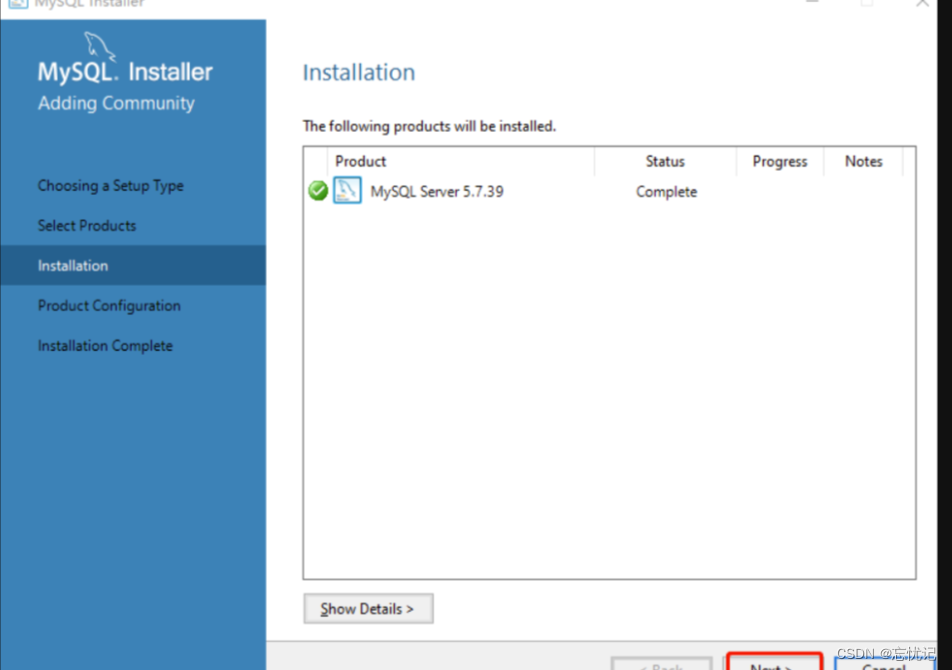Click the Adding Community subtitle
The image size is (952, 670).
[x=116, y=103]
